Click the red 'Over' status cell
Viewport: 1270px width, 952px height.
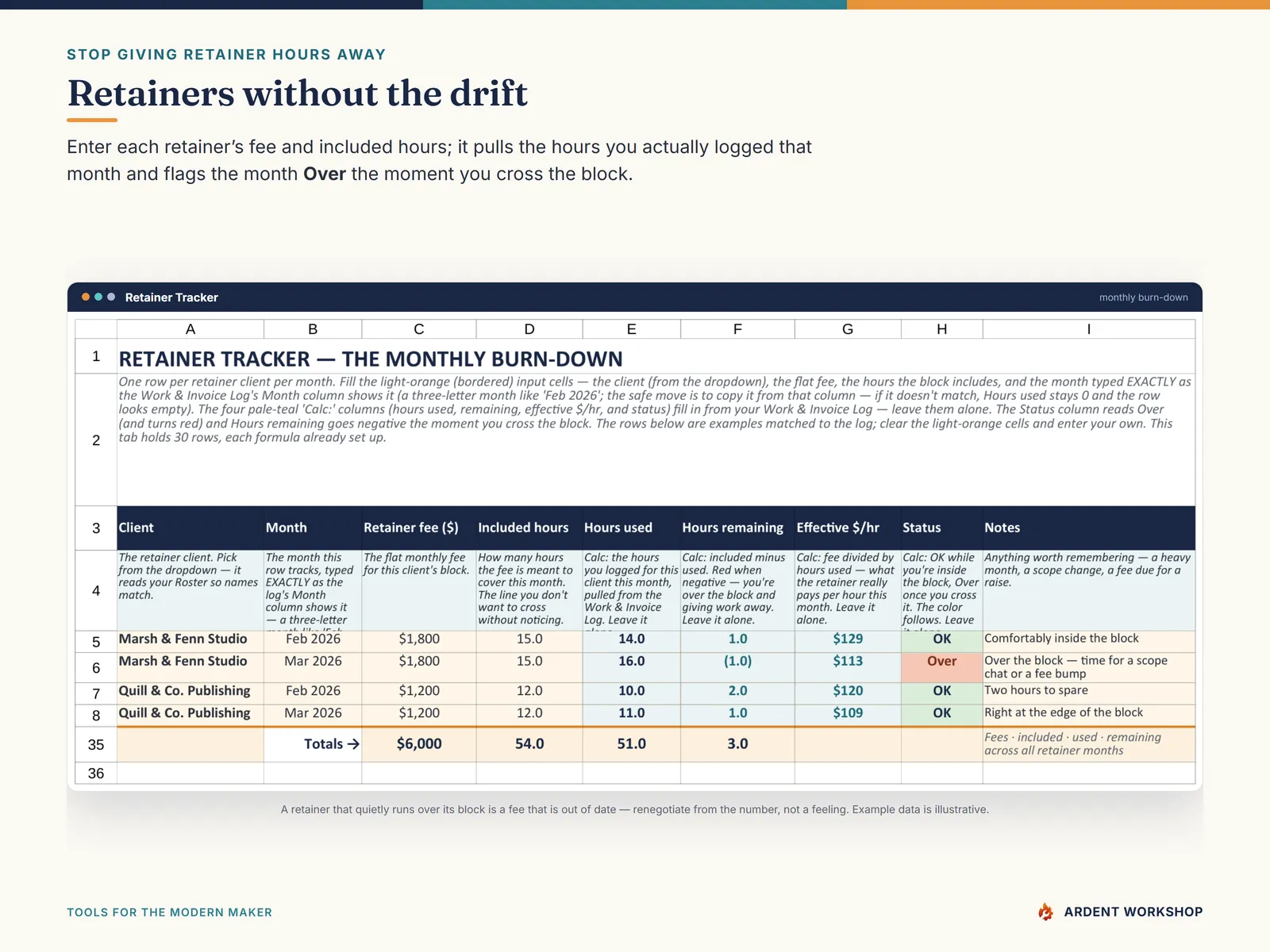[x=942, y=667]
